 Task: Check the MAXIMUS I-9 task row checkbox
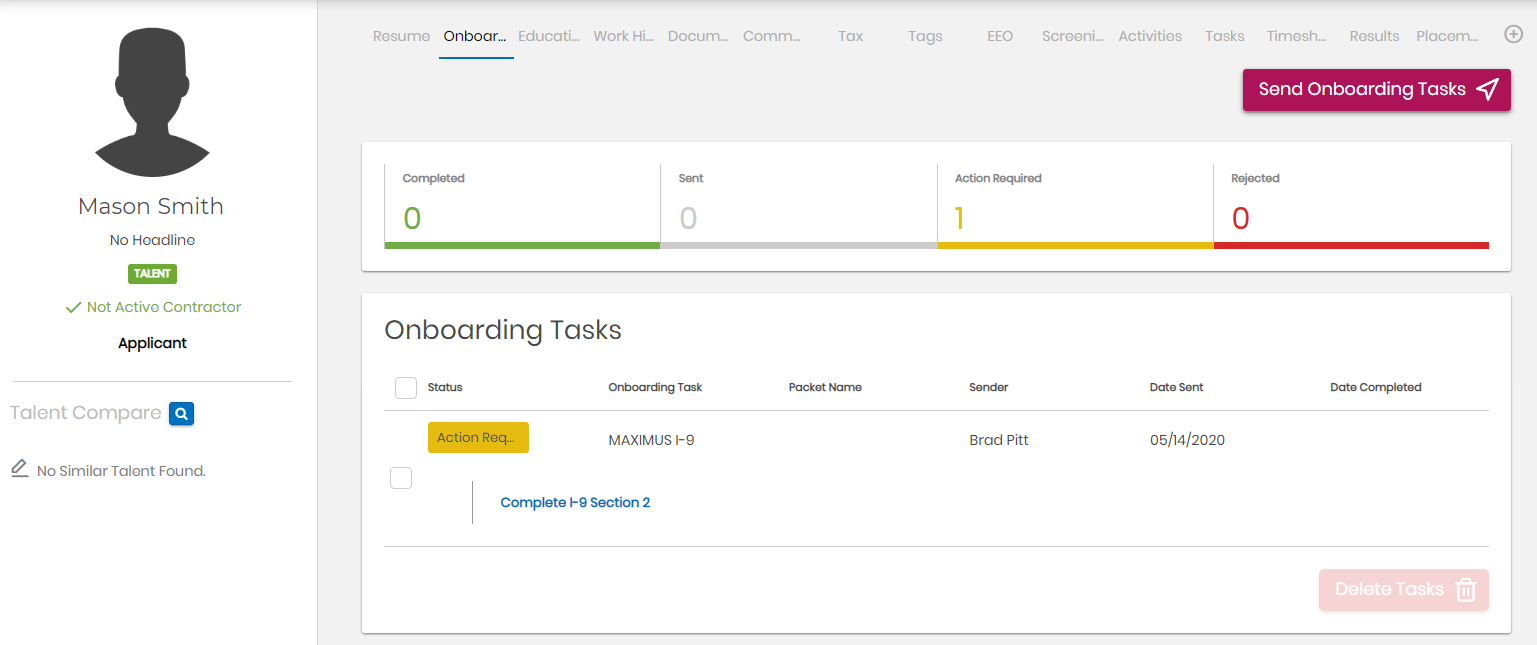click(x=401, y=478)
